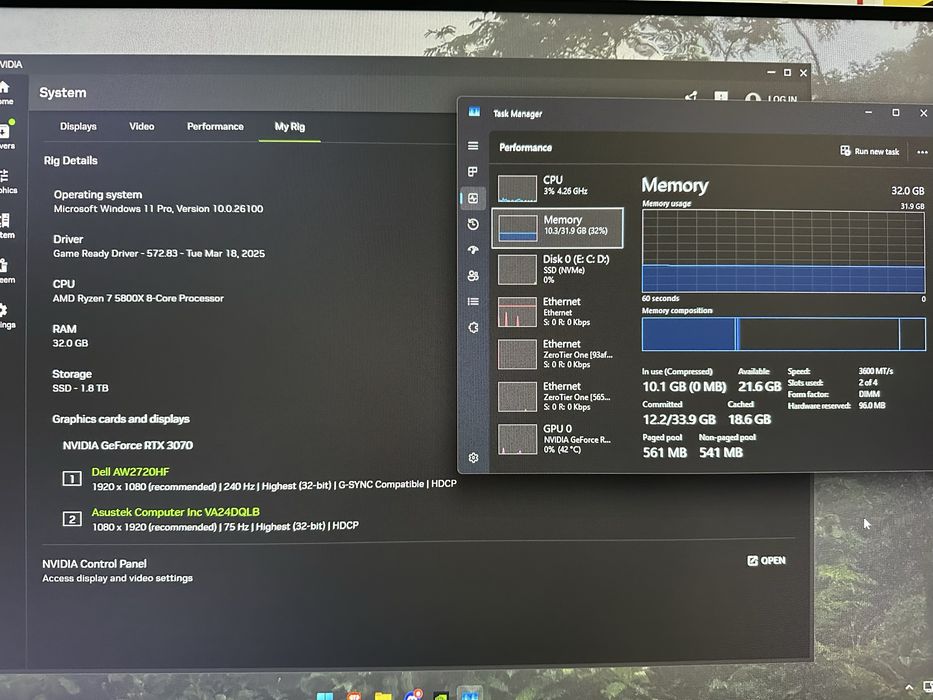Open Task Manager settings gear
Screen dimensions: 933x700
click(x=473, y=458)
